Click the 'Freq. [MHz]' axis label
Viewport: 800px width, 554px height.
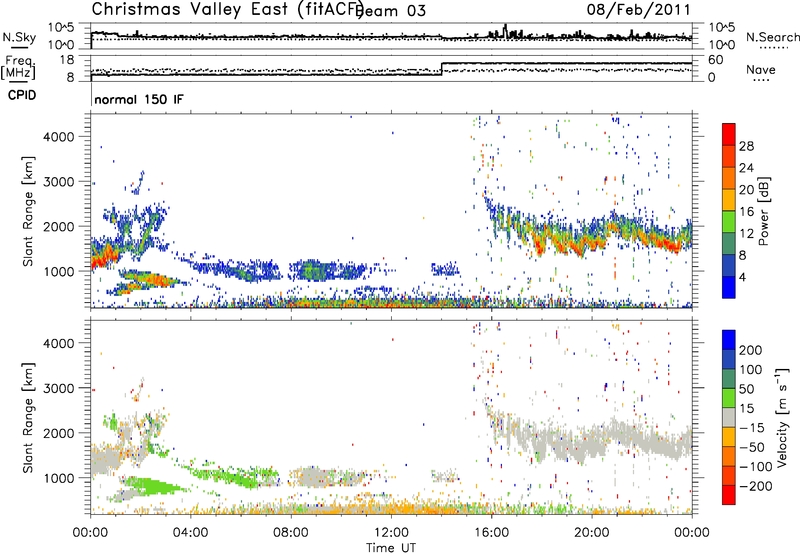[x=19, y=68]
